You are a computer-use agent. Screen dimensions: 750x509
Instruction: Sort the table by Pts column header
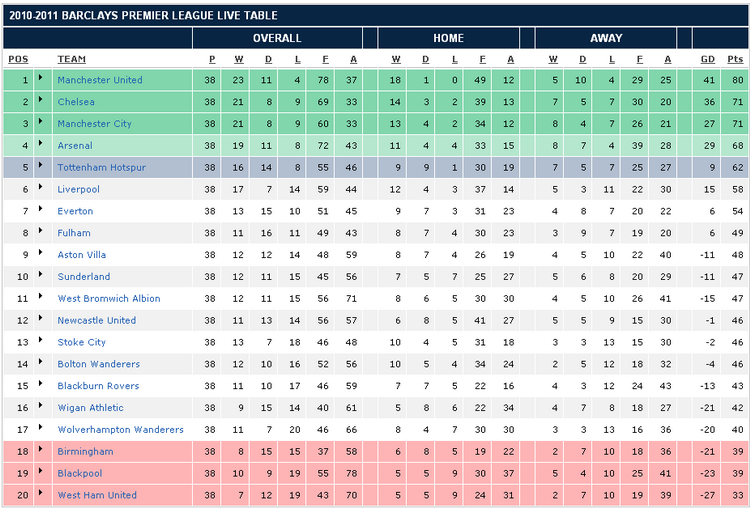click(736, 59)
